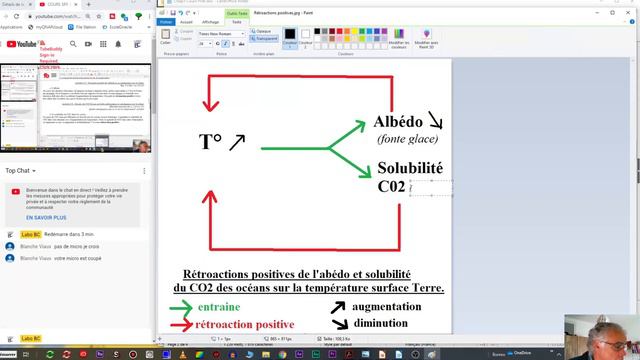Viewport: 640px width, 360px height.
Task: Select the Opaque background option
Action: pos(261,31)
